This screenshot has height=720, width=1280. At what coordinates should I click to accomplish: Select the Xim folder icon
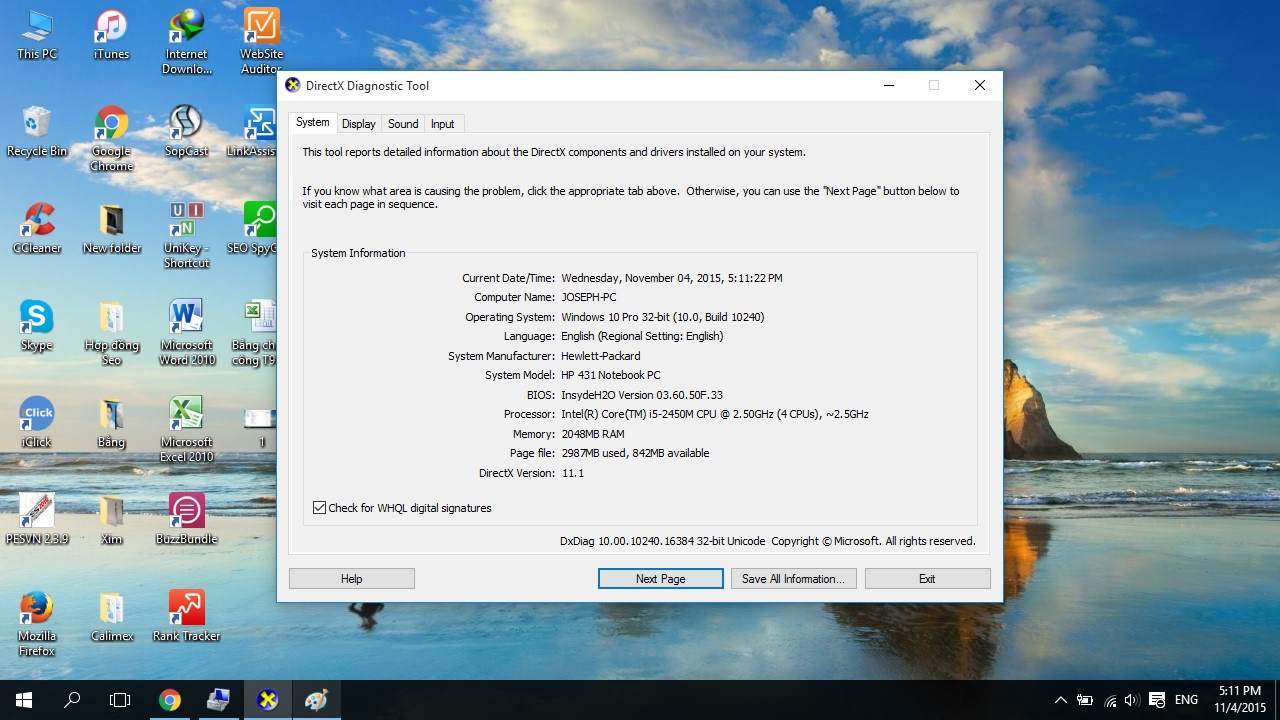[x=111, y=519]
